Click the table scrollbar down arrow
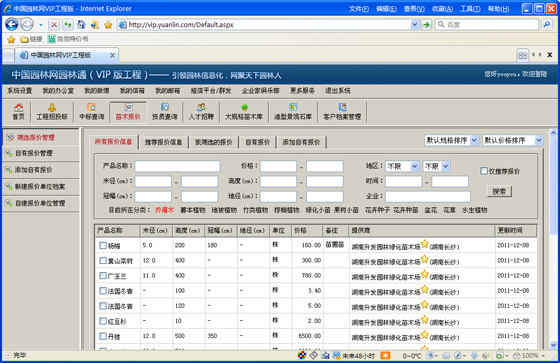The image size is (560, 363). (553, 345)
